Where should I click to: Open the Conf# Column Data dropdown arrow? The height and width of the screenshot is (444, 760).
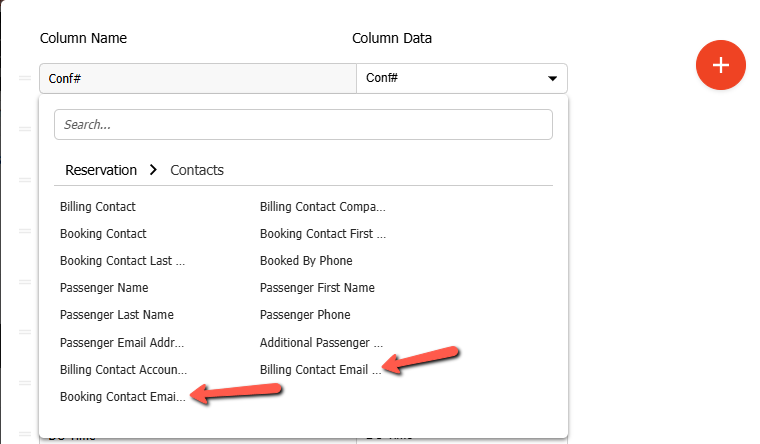pyautogui.click(x=552, y=78)
